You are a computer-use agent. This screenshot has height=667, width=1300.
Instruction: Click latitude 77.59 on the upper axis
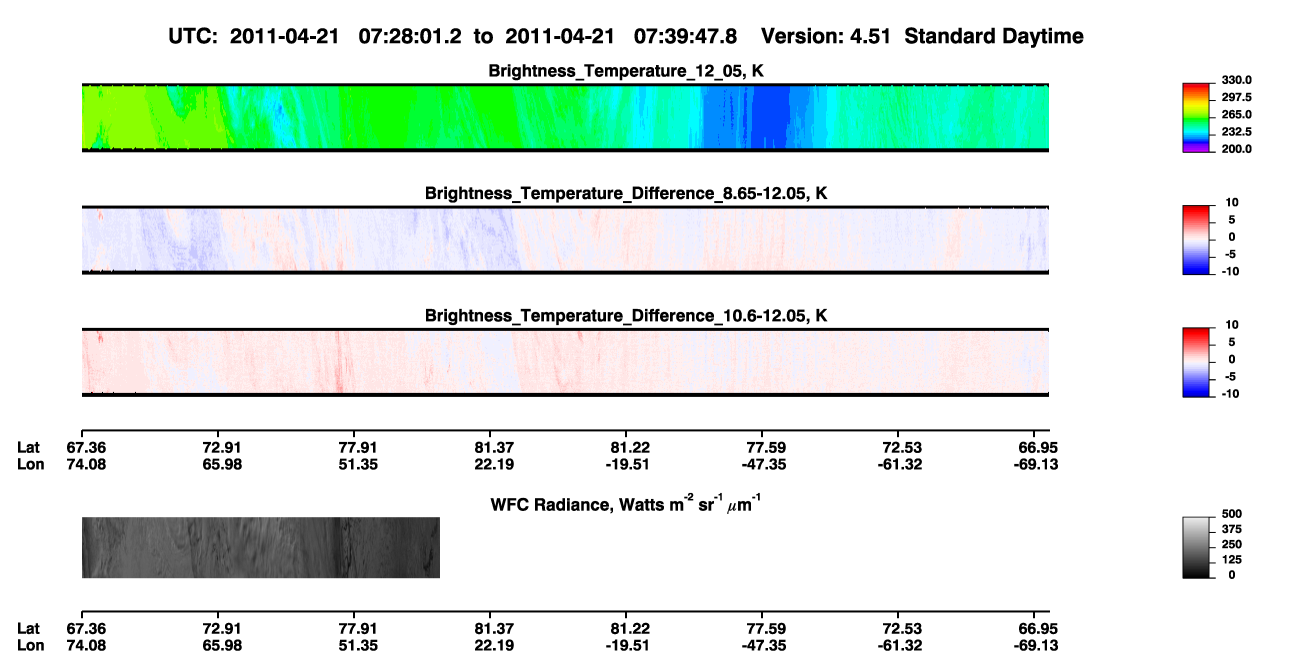pos(766,447)
